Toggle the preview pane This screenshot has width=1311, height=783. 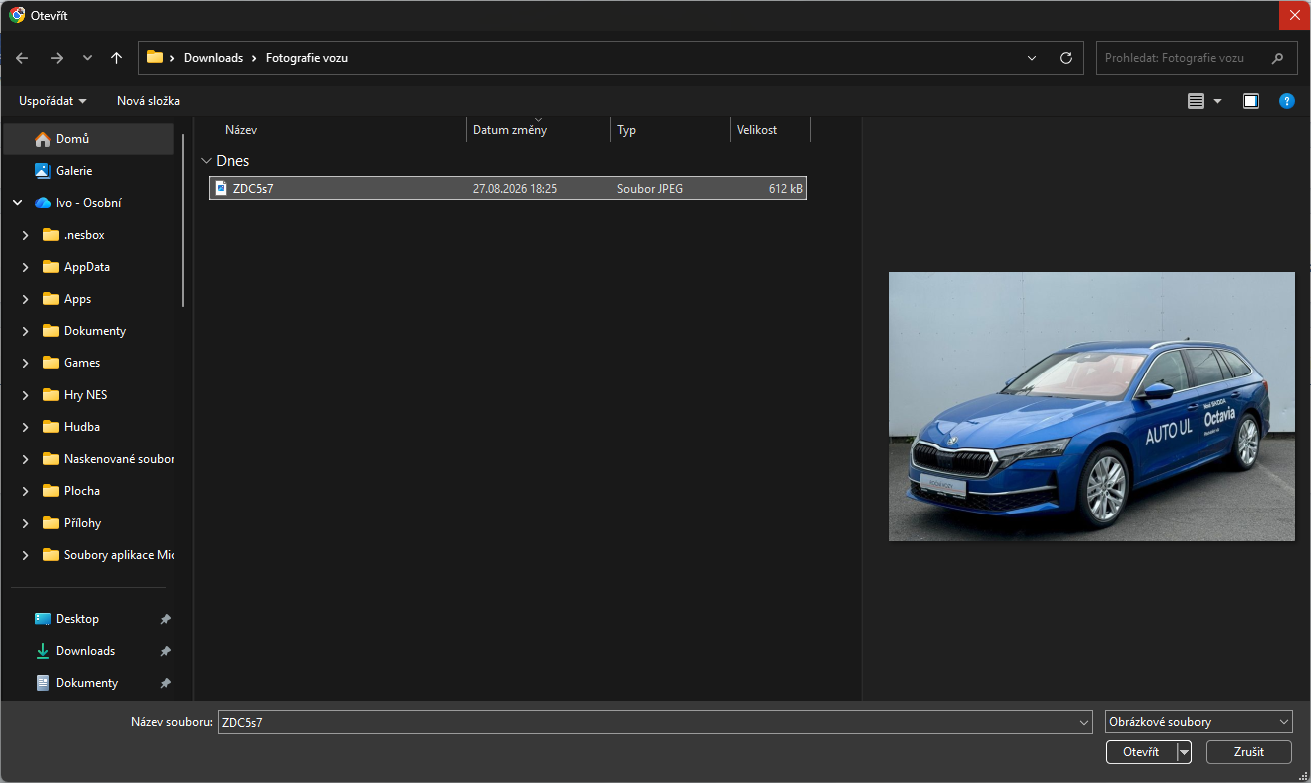[1251, 101]
